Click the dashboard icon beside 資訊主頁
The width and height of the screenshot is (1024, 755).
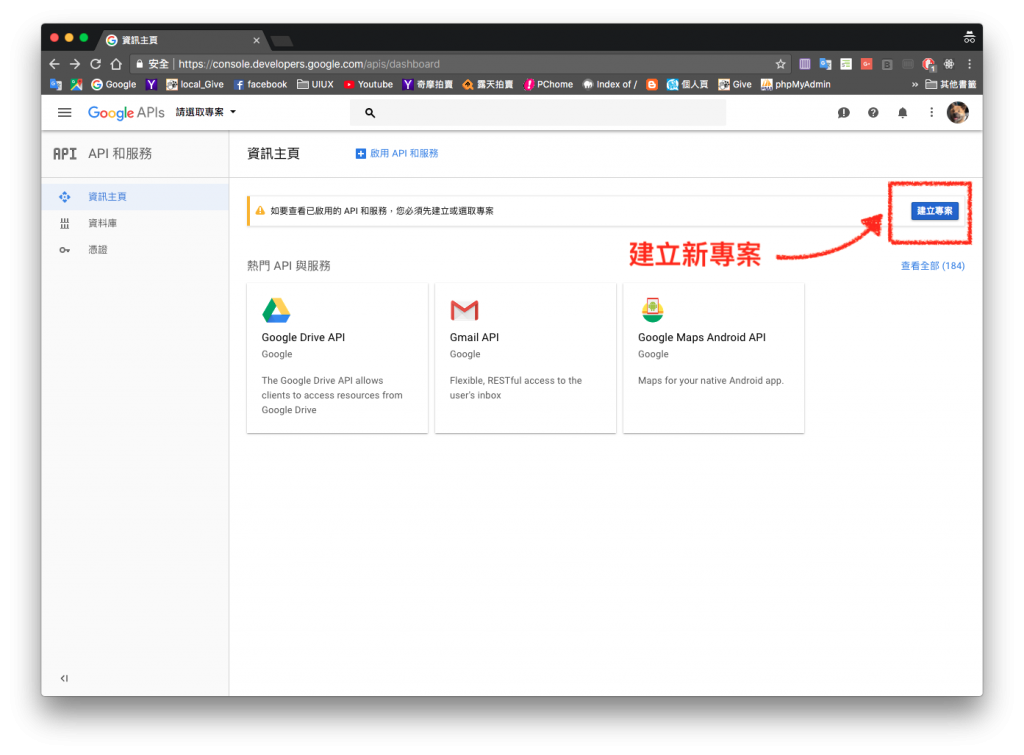65,197
